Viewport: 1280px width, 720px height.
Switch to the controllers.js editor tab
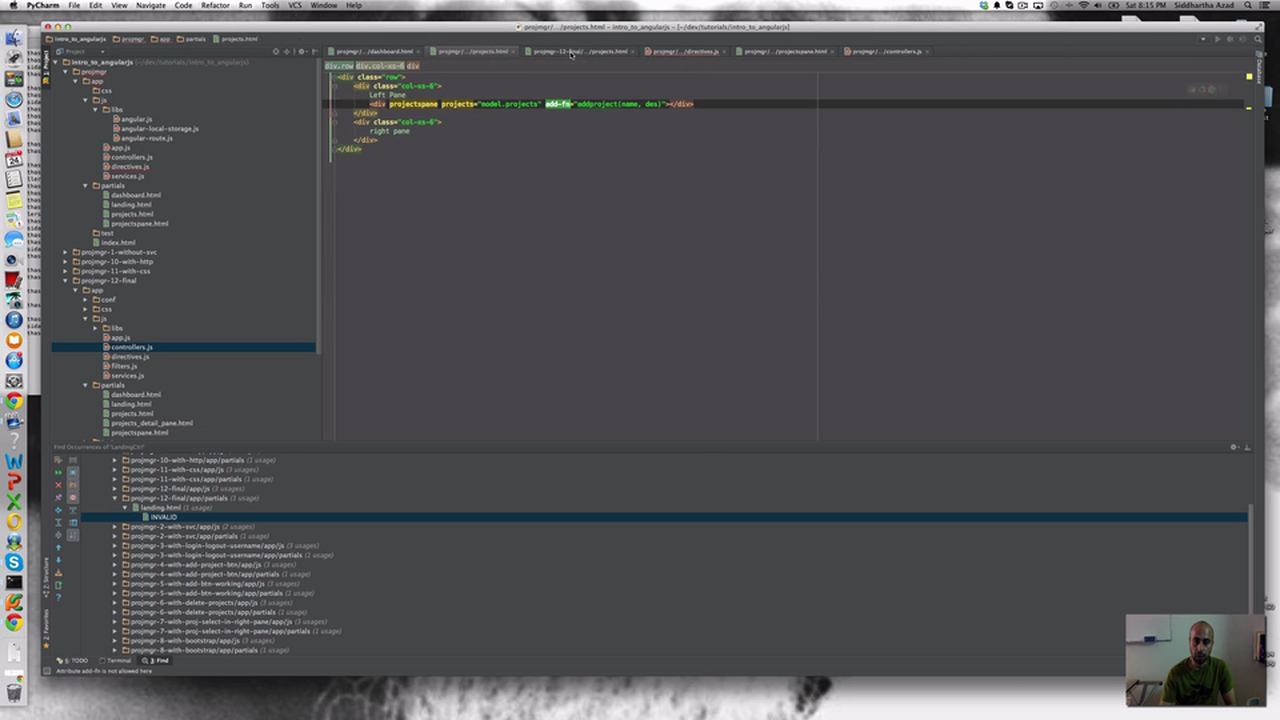886,51
